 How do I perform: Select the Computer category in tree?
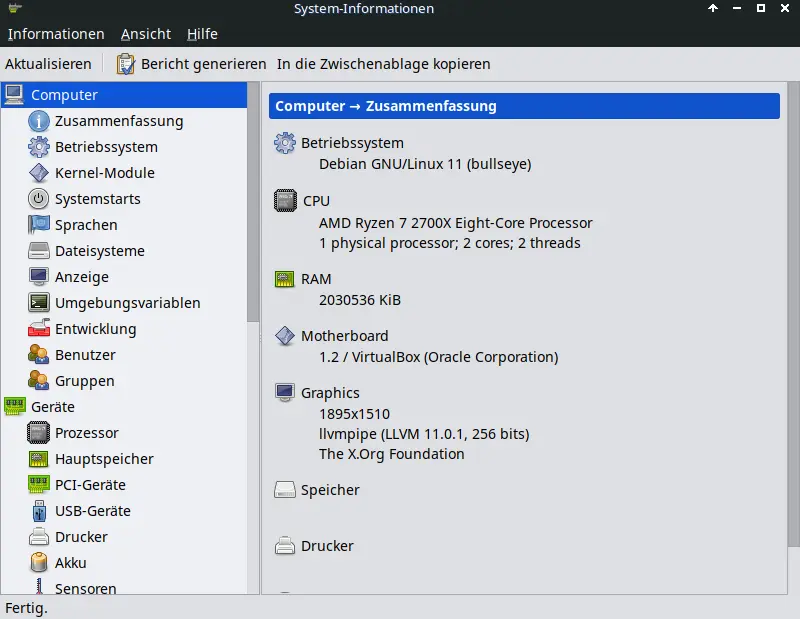tap(64, 95)
